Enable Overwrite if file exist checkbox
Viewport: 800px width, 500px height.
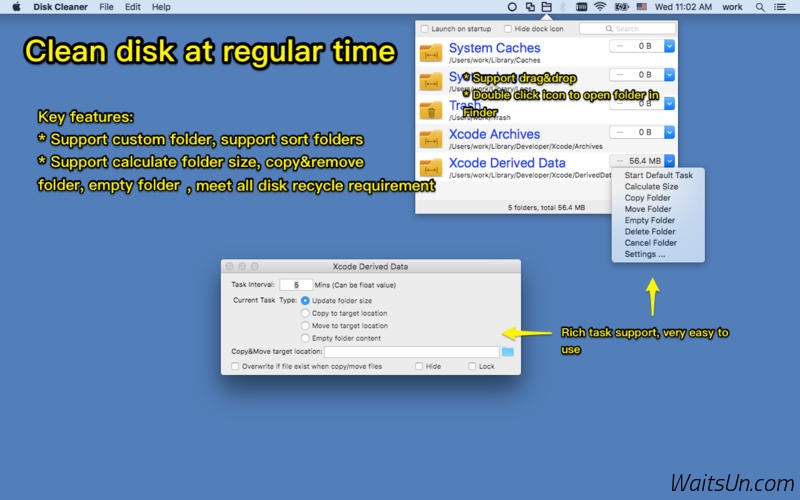(x=235, y=366)
